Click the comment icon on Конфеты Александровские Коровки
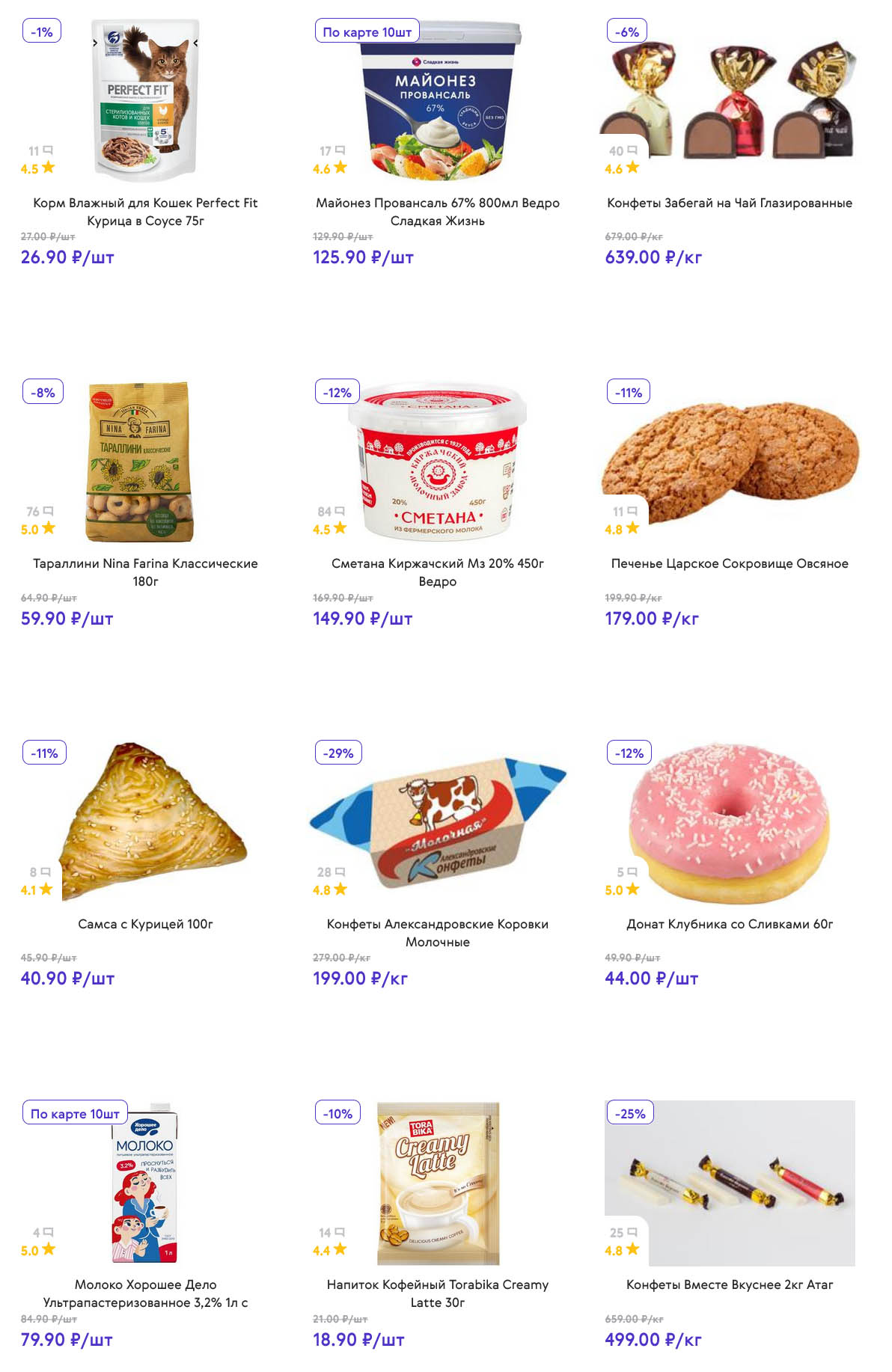 (340, 872)
